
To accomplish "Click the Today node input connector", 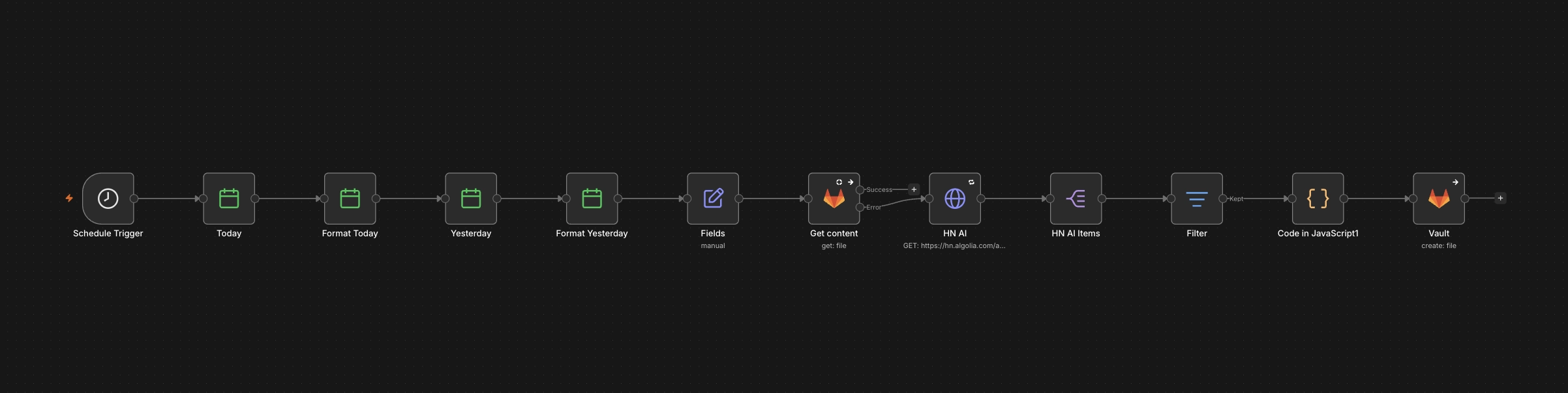I will pos(203,198).
